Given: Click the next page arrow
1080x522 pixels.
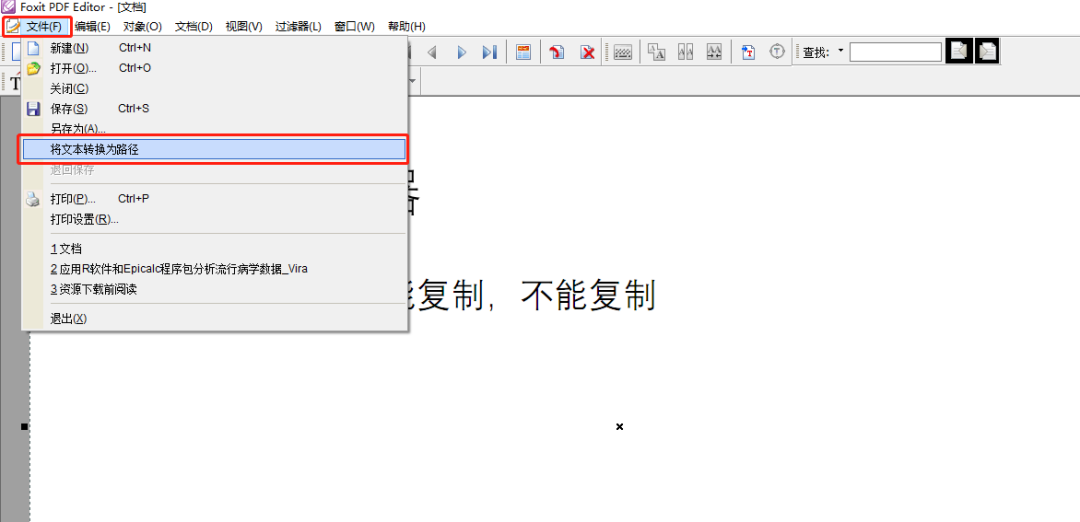Looking at the screenshot, I should [x=461, y=52].
